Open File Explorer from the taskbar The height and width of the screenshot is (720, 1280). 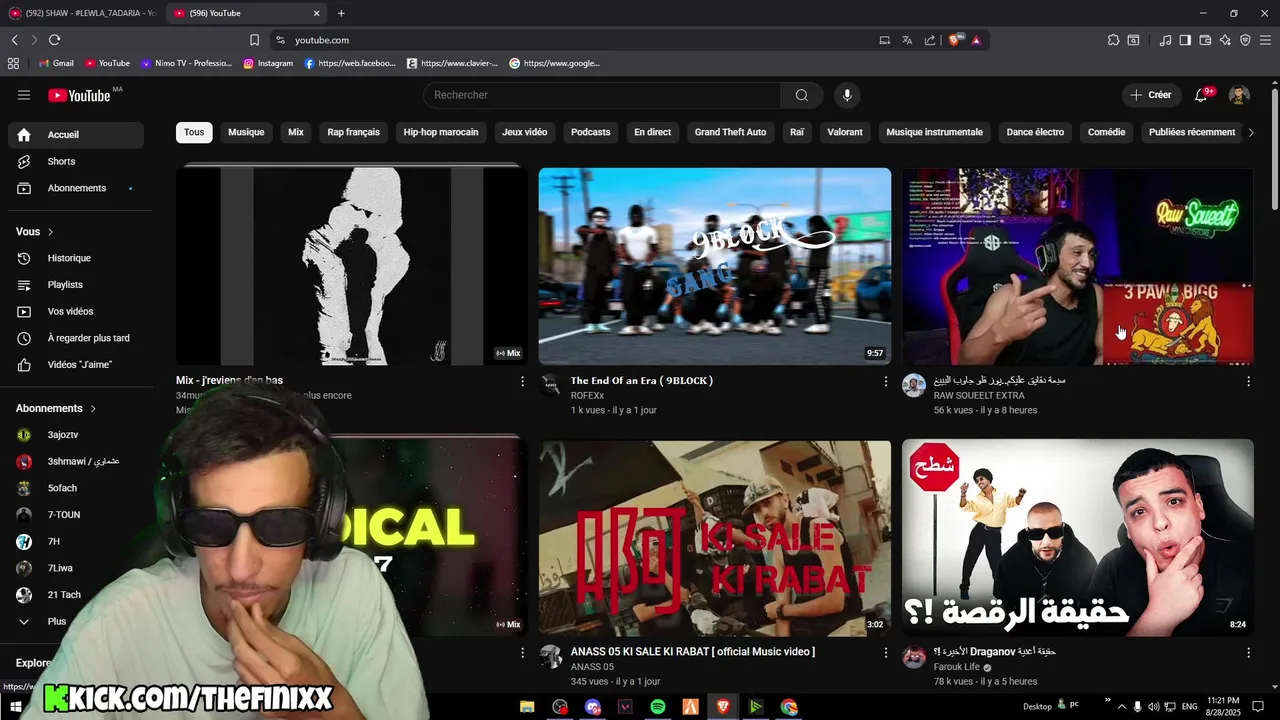[527, 707]
